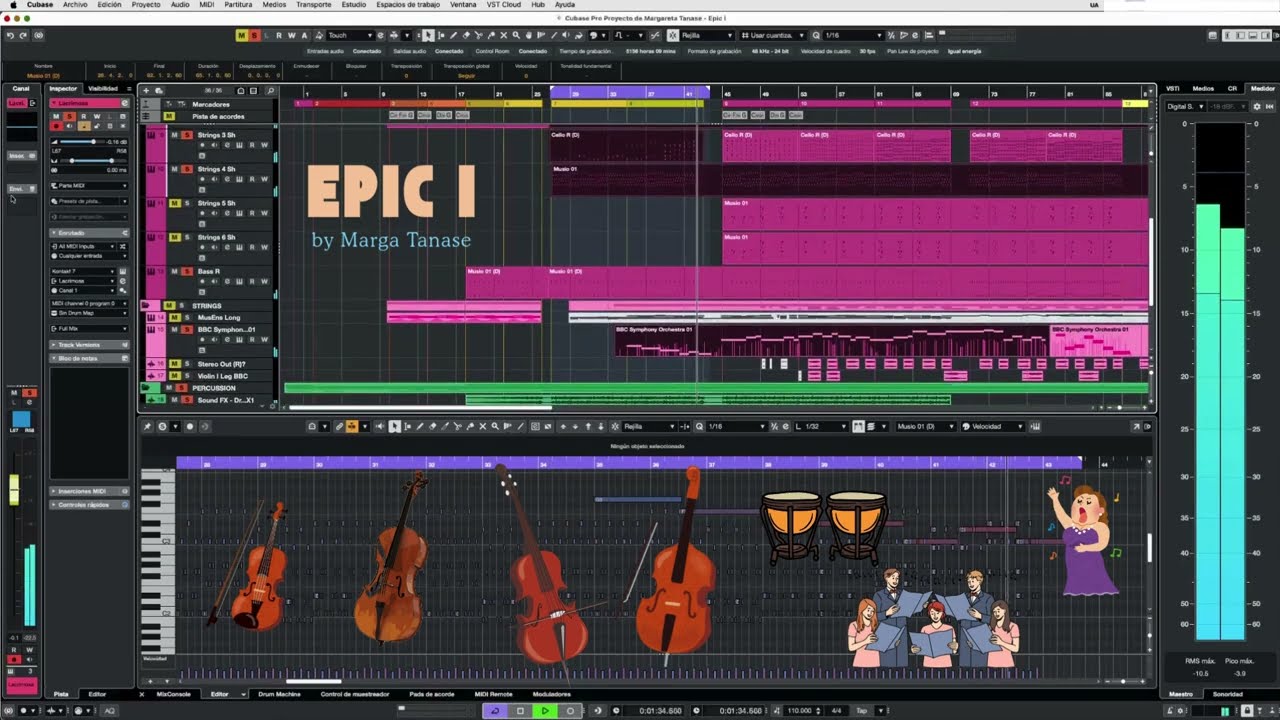Solo the Strings 4 Sh track
Screen dimensions: 1280x720
click(186, 169)
